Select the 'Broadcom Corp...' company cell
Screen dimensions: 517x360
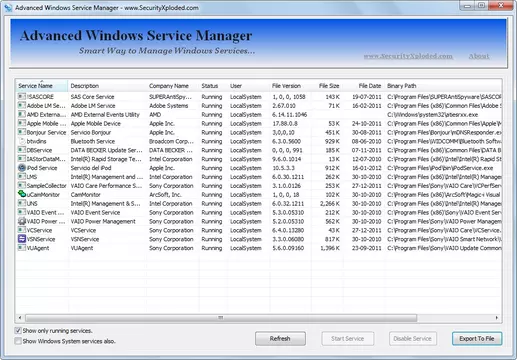[x=171, y=141]
